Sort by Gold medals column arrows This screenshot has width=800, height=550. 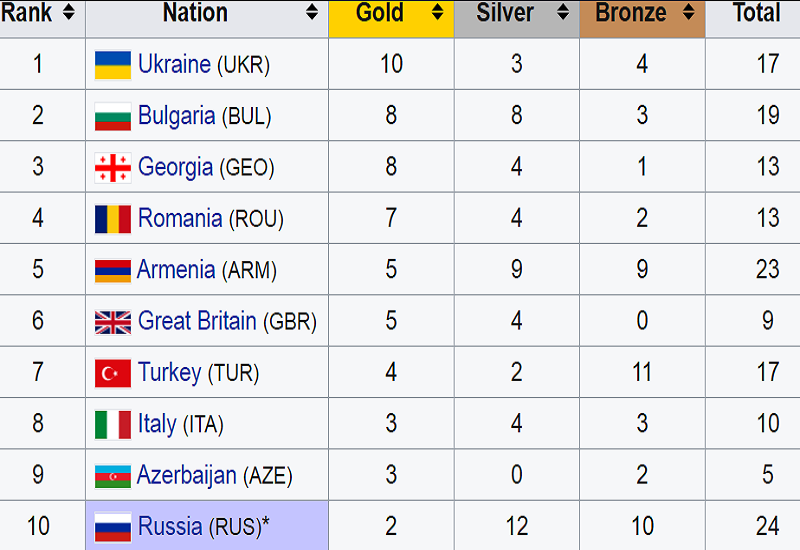(437, 13)
